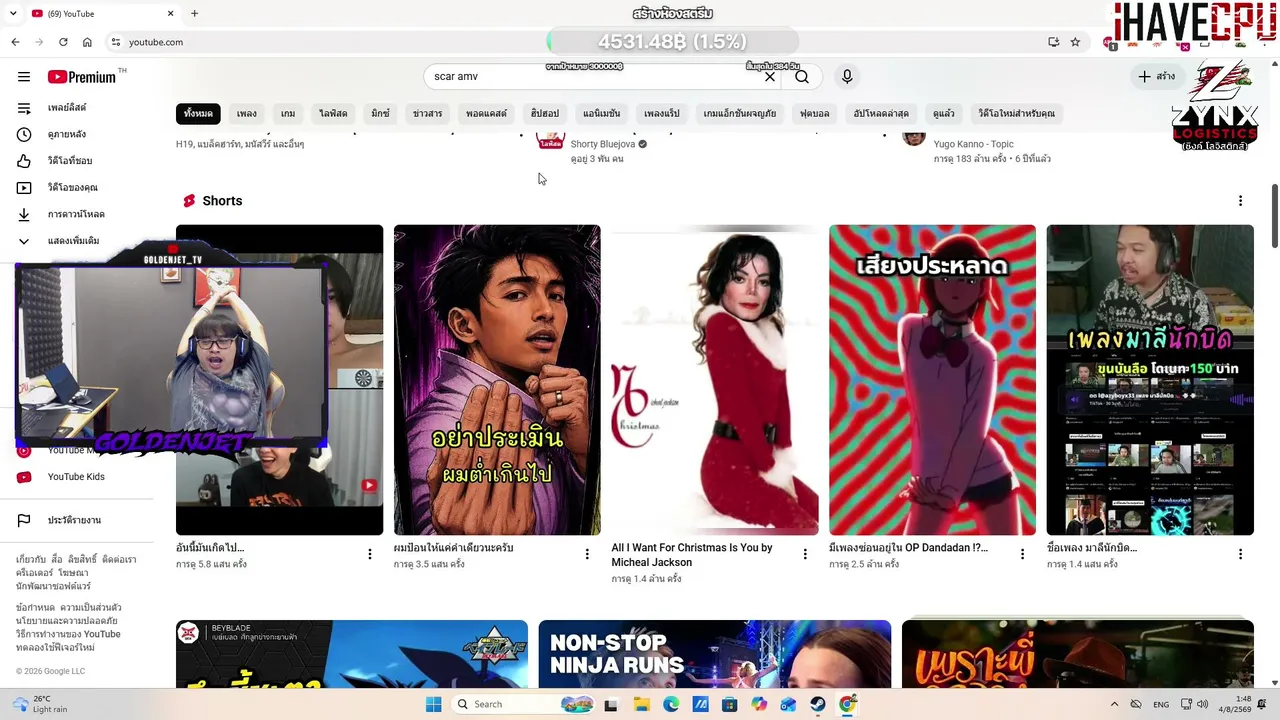This screenshot has height=720, width=1280.
Task: Open the Create (สร้าง) button
Action: (1157, 77)
